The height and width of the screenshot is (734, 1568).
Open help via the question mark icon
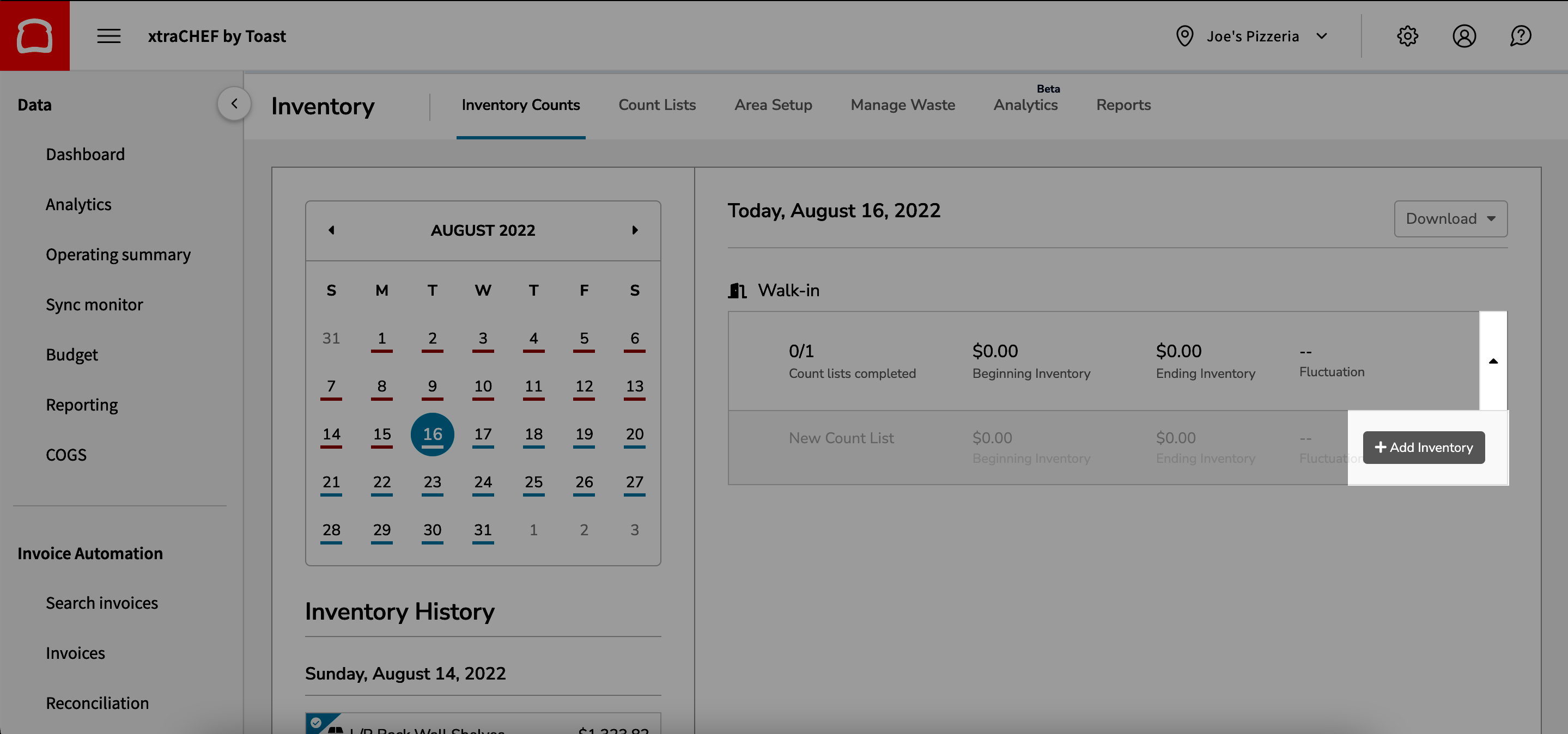1521,36
